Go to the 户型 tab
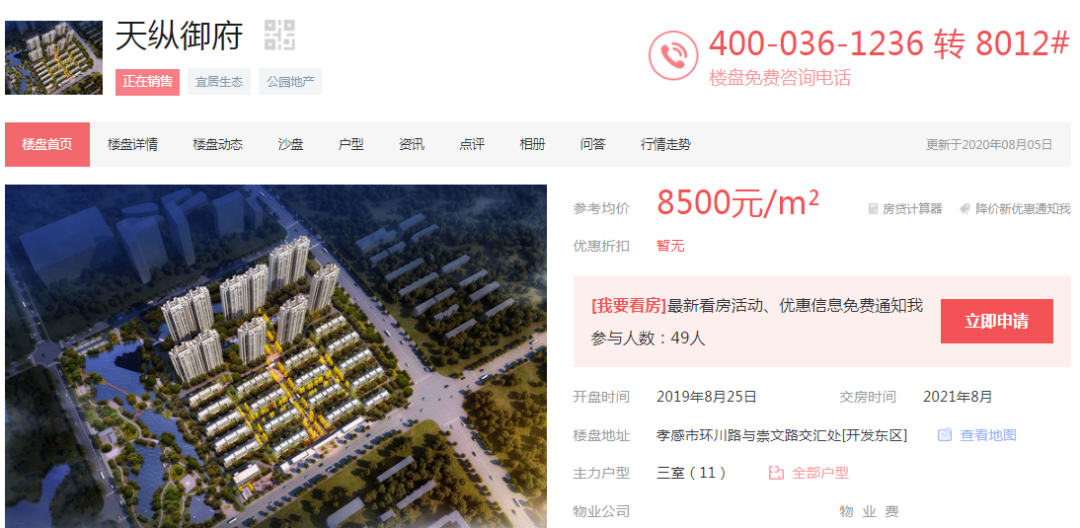 click(x=351, y=145)
